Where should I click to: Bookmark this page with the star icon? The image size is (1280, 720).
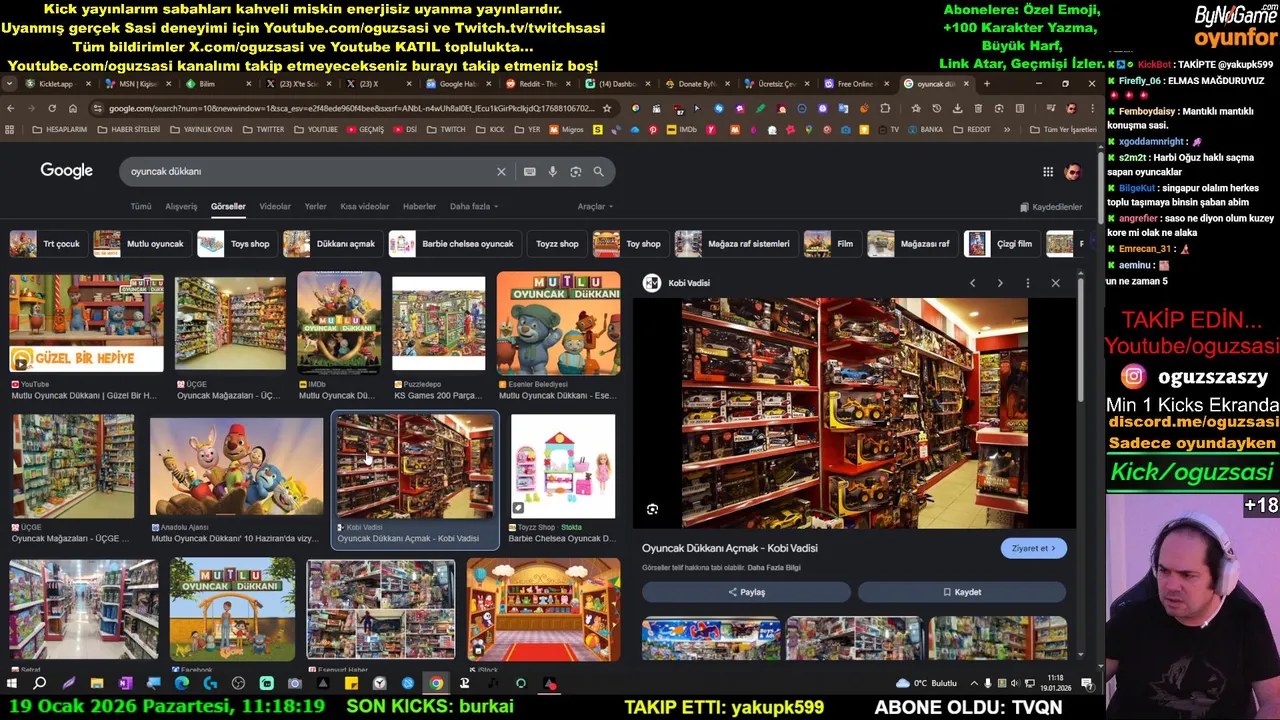click(x=606, y=108)
